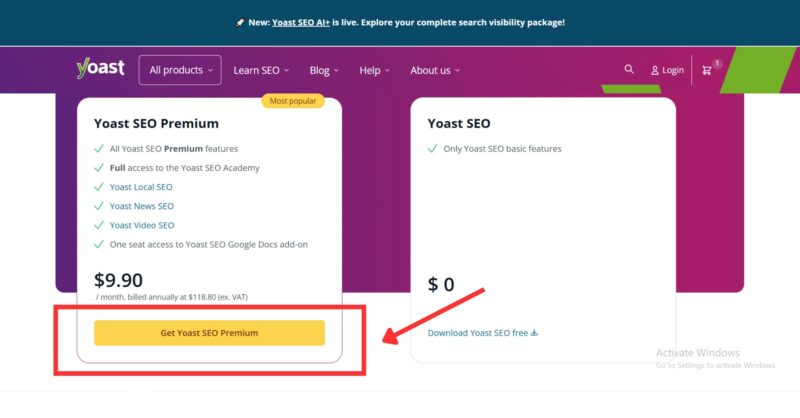Click the rocket icon in the announcement bar
The height and width of the screenshot is (418, 800).
point(242,22)
